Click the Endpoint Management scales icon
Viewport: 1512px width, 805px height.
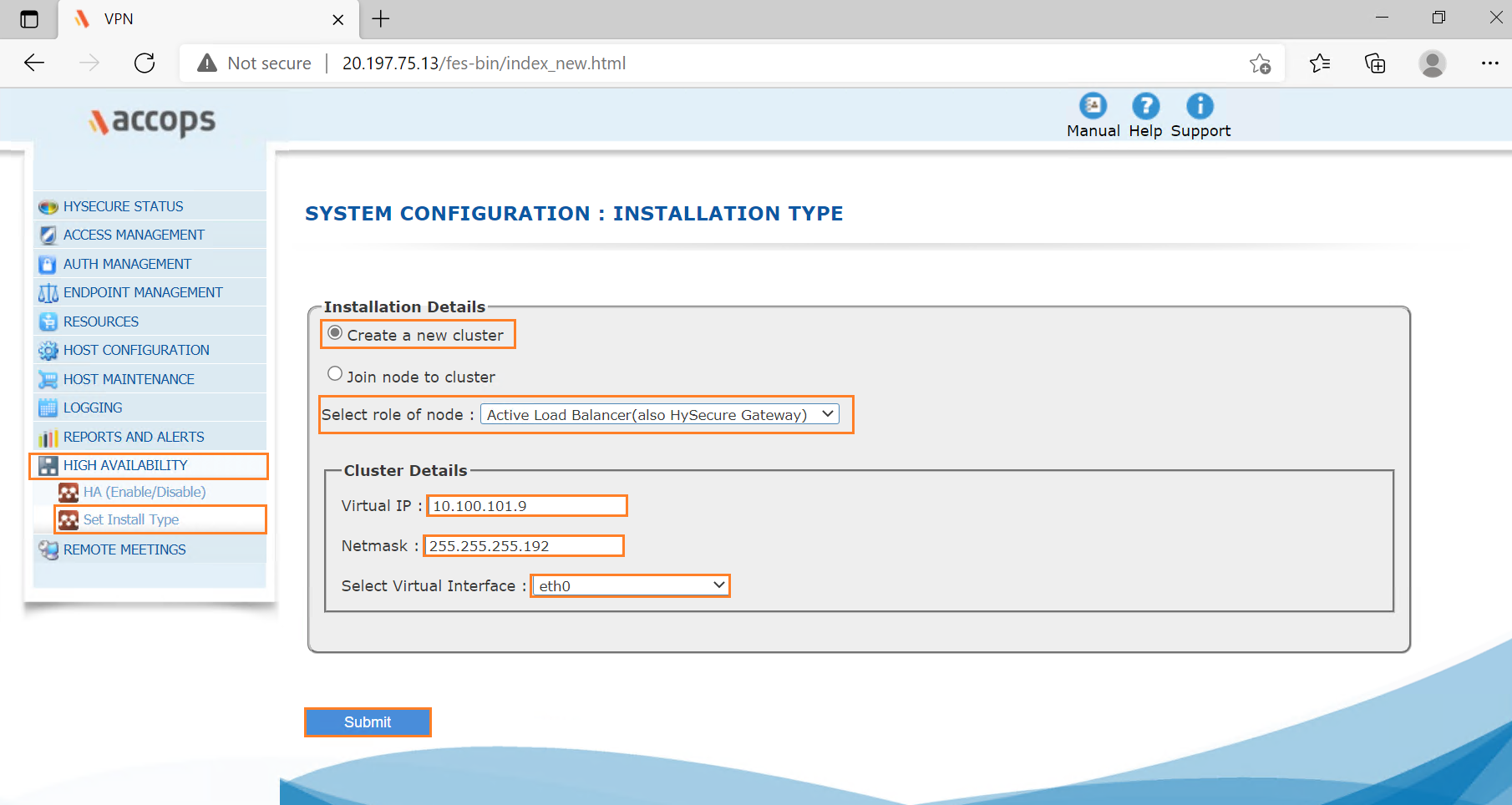click(x=48, y=292)
